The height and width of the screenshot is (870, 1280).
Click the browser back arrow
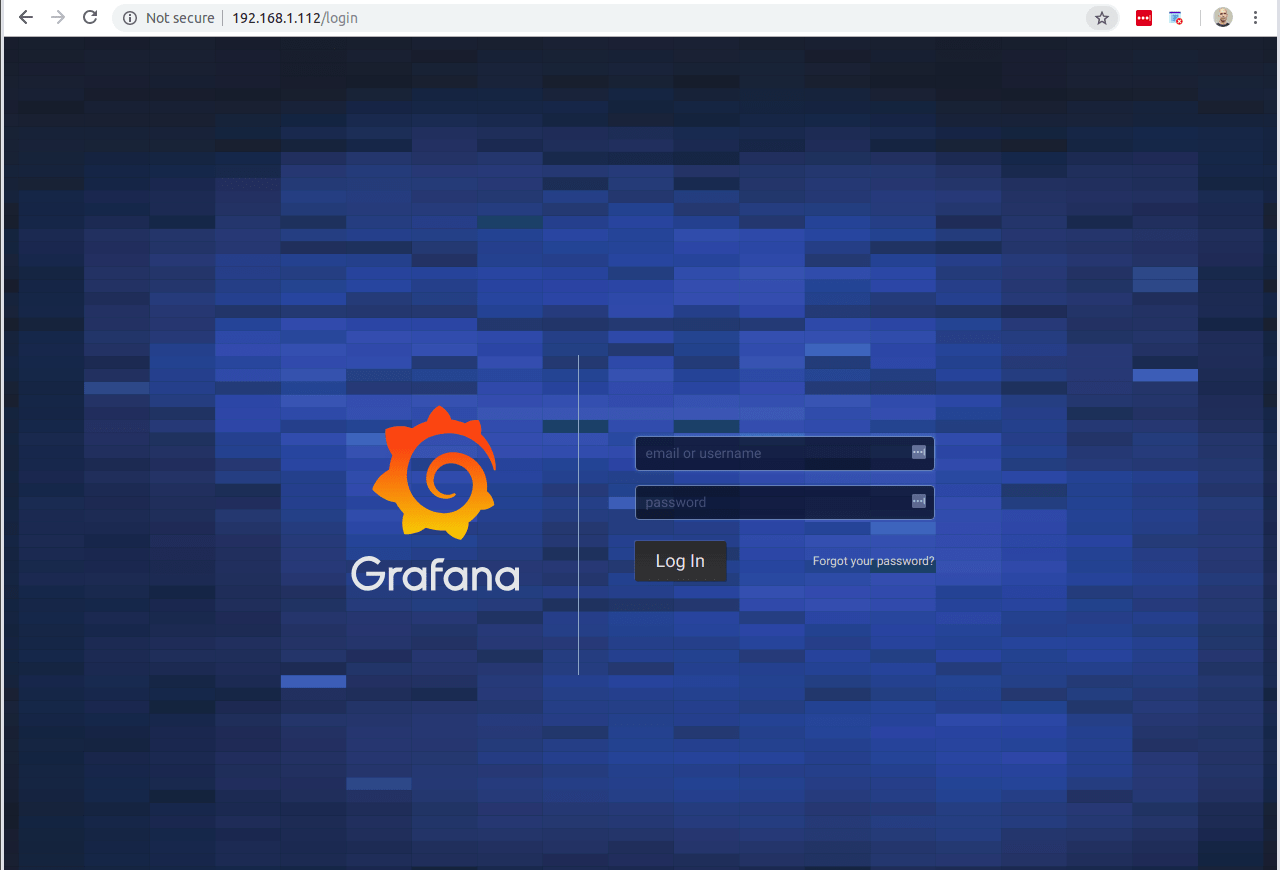coord(26,18)
